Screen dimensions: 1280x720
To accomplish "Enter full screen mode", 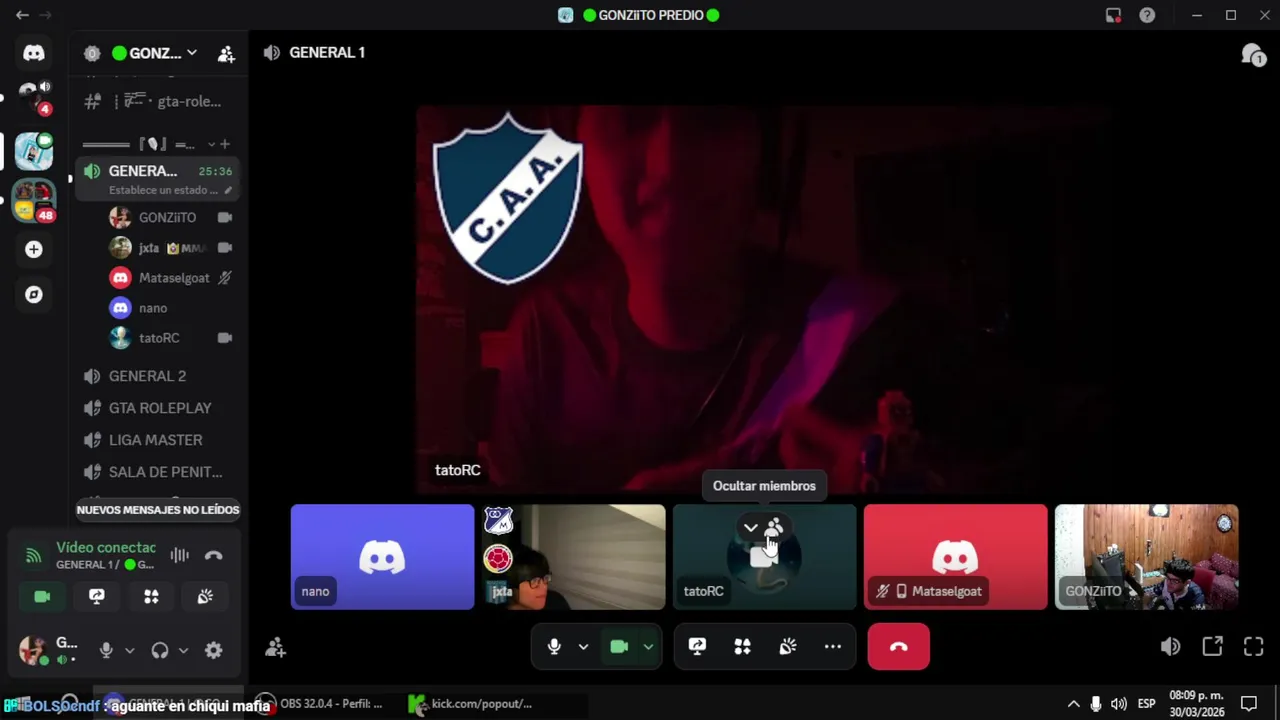I will [x=1254, y=647].
